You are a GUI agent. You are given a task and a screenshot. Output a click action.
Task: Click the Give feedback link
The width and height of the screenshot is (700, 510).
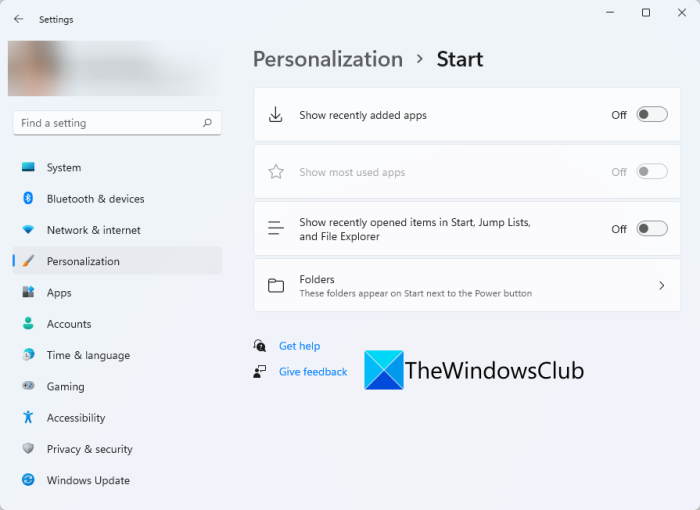tap(313, 372)
